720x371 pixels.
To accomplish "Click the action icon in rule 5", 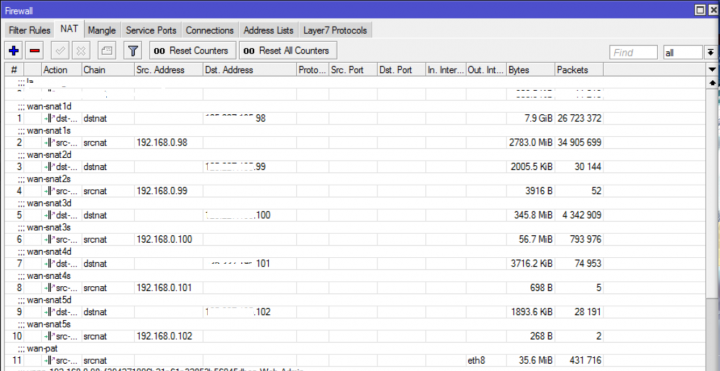I will point(50,215).
